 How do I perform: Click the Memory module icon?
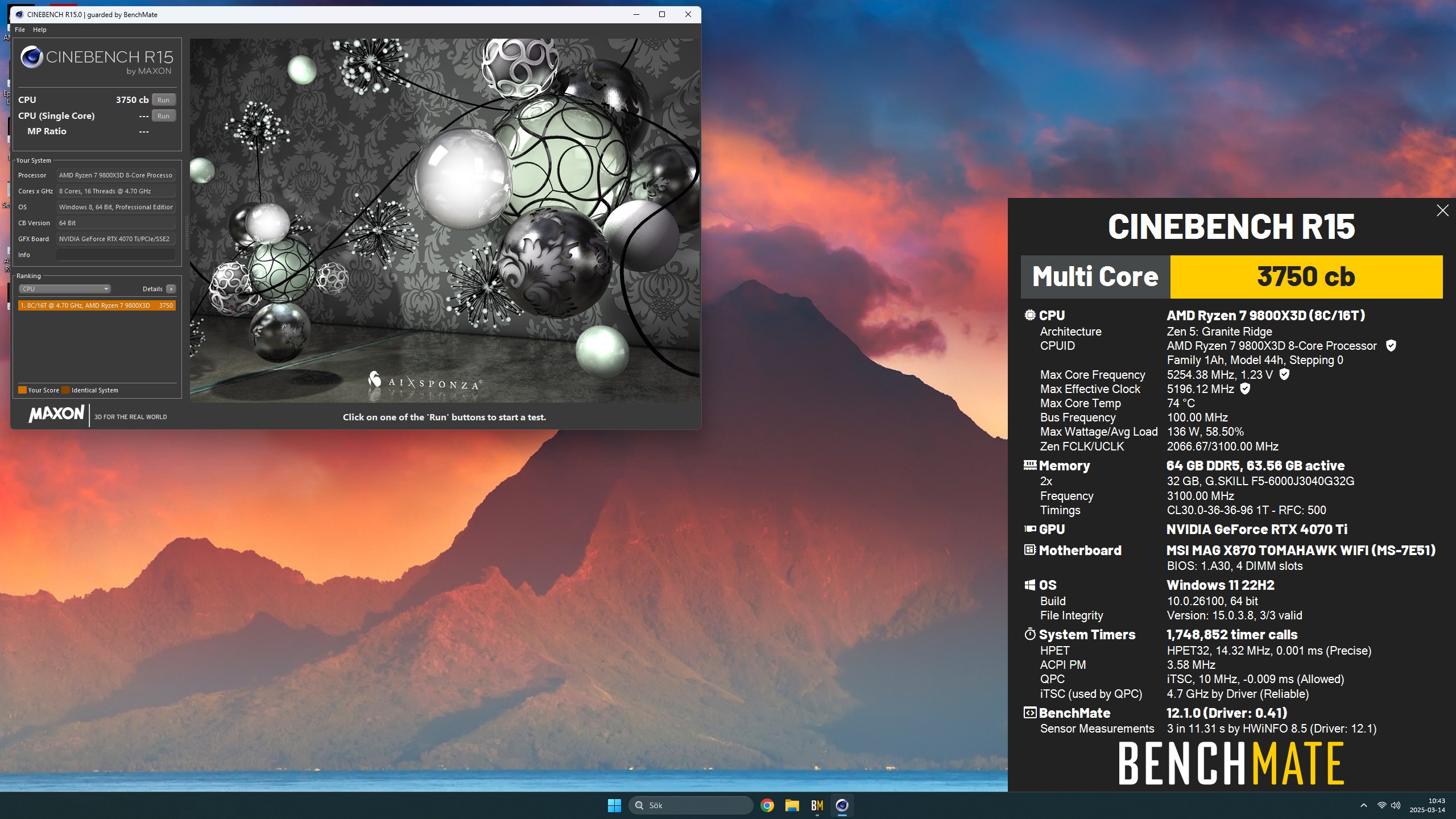(1029, 465)
